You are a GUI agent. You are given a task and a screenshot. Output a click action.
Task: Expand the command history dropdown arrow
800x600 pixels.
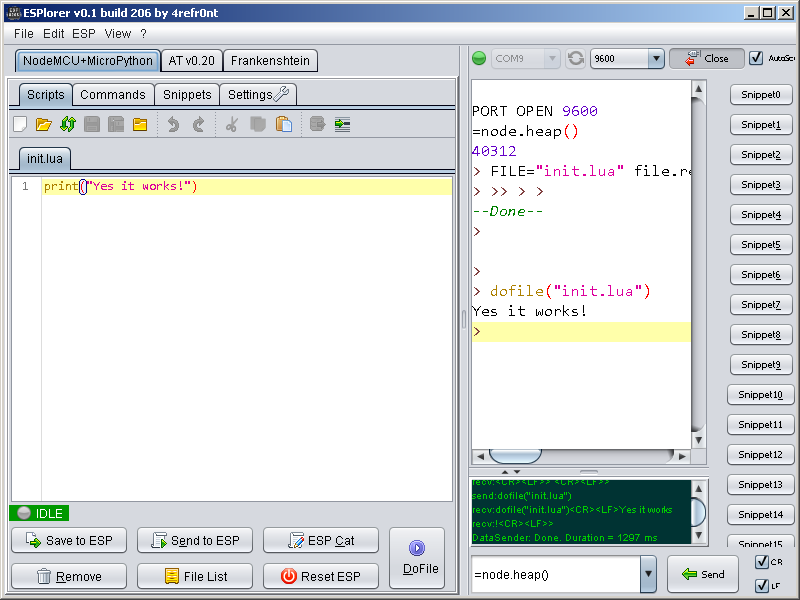pos(648,575)
